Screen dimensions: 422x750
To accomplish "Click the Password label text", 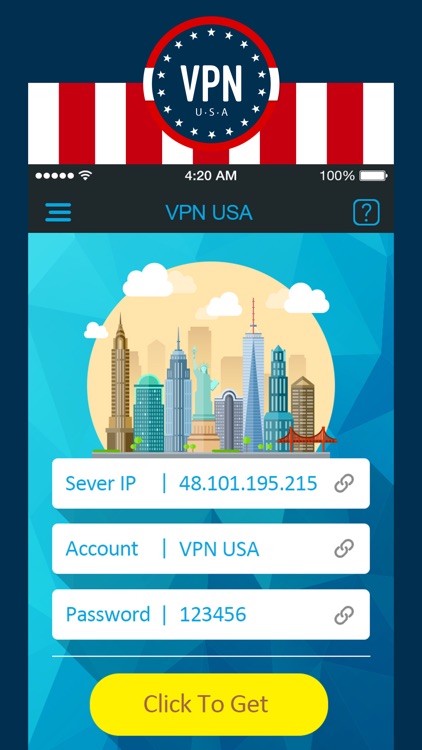I will coord(108,615).
